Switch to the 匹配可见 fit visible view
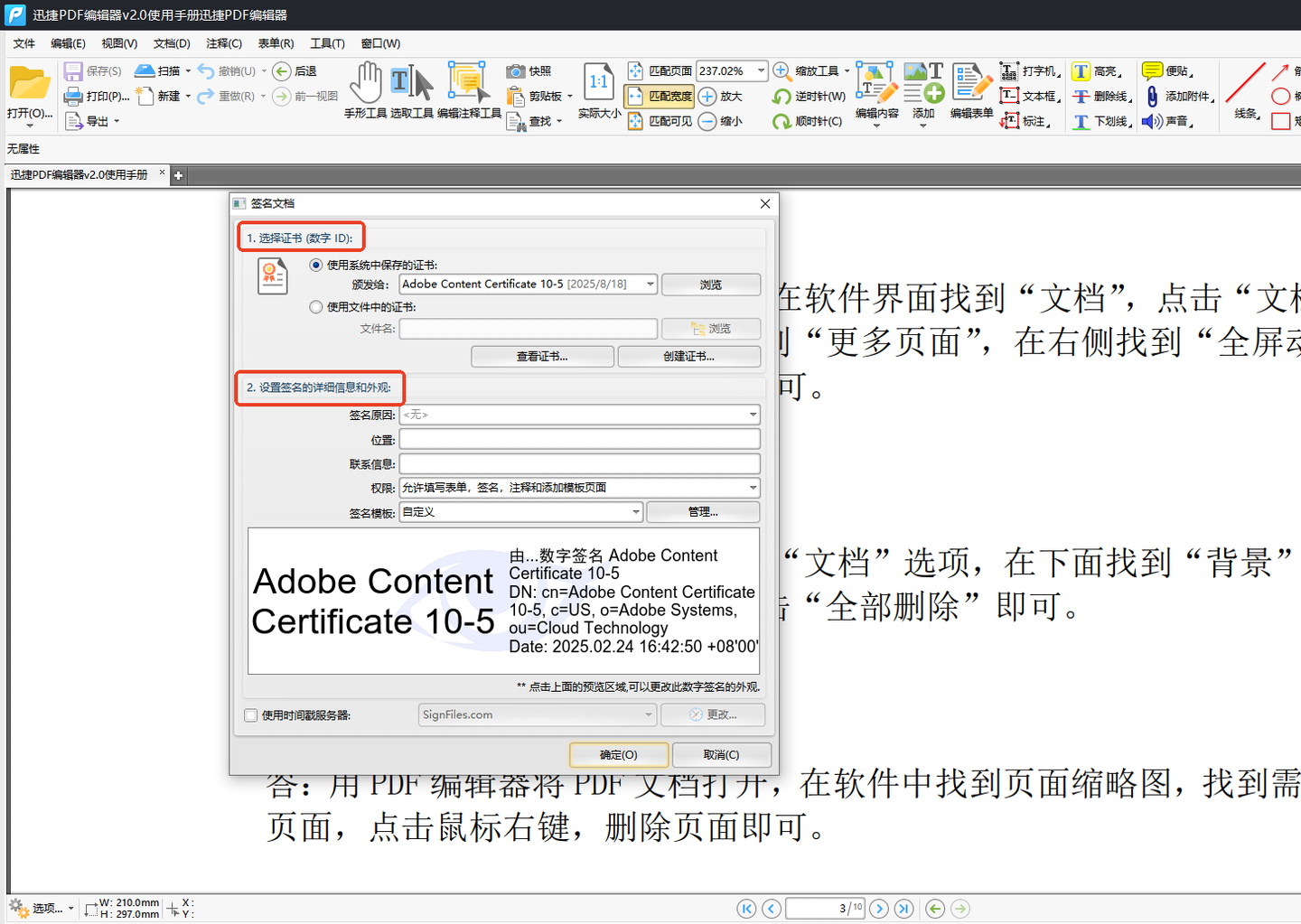 (x=660, y=121)
